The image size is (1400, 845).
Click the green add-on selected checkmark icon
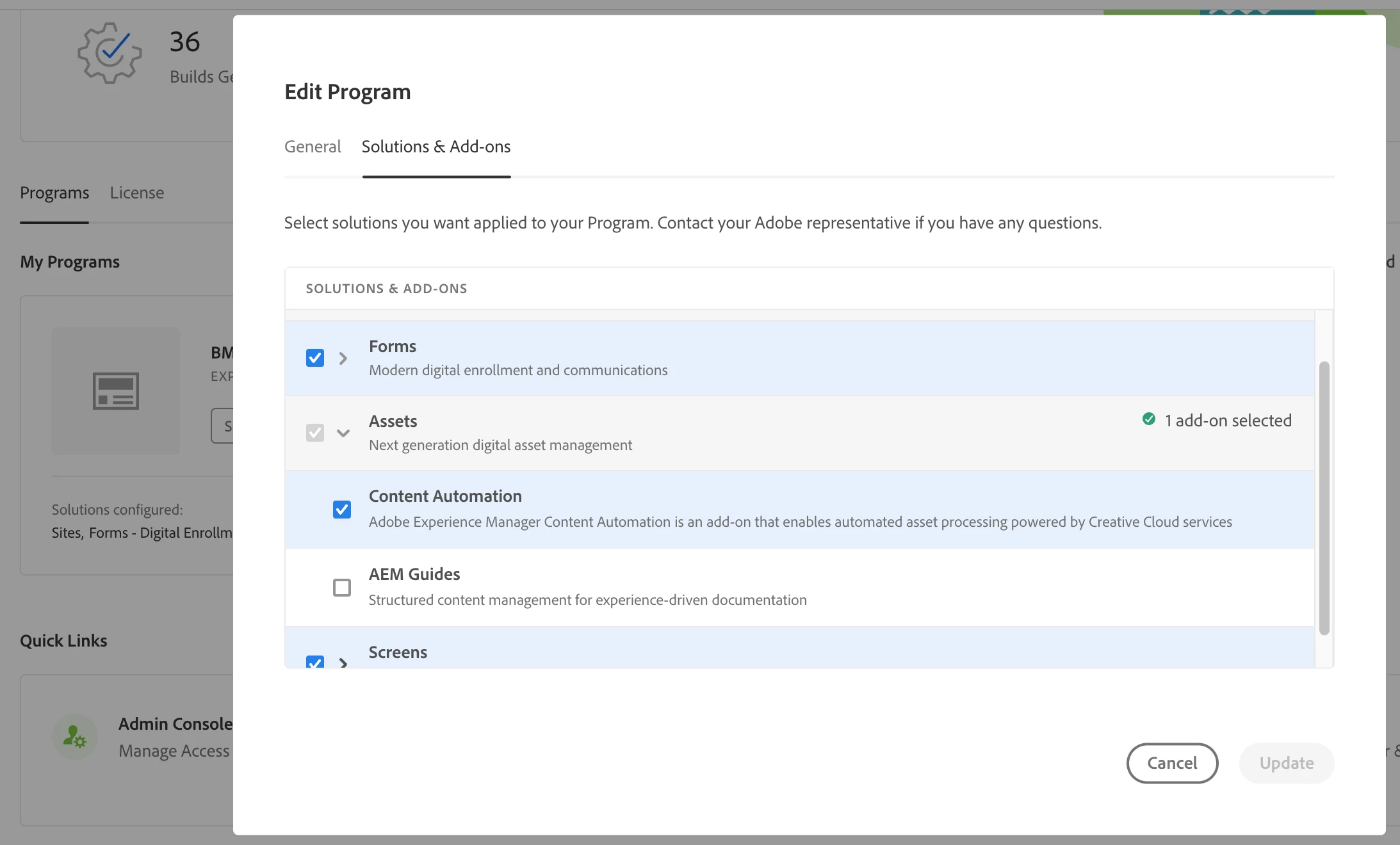(1149, 419)
